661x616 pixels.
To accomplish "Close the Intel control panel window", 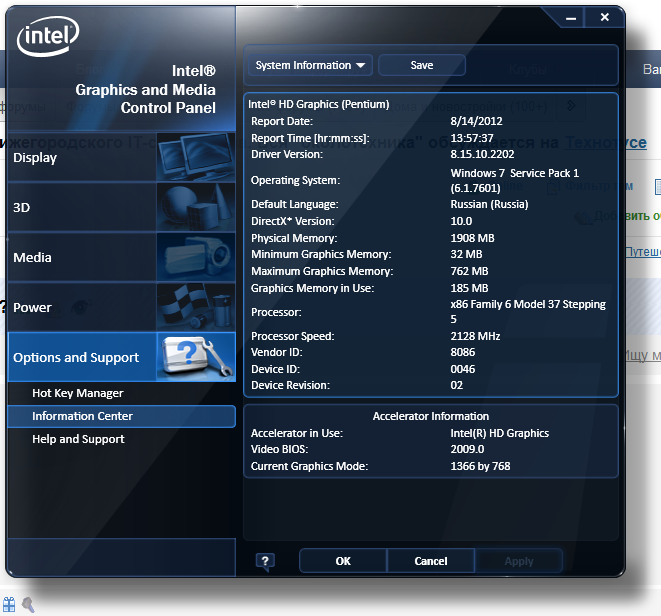I will pyautogui.click(x=605, y=17).
